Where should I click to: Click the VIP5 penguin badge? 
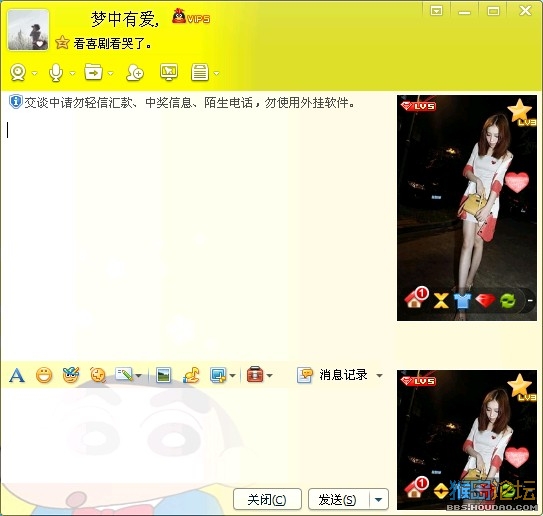point(191,17)
